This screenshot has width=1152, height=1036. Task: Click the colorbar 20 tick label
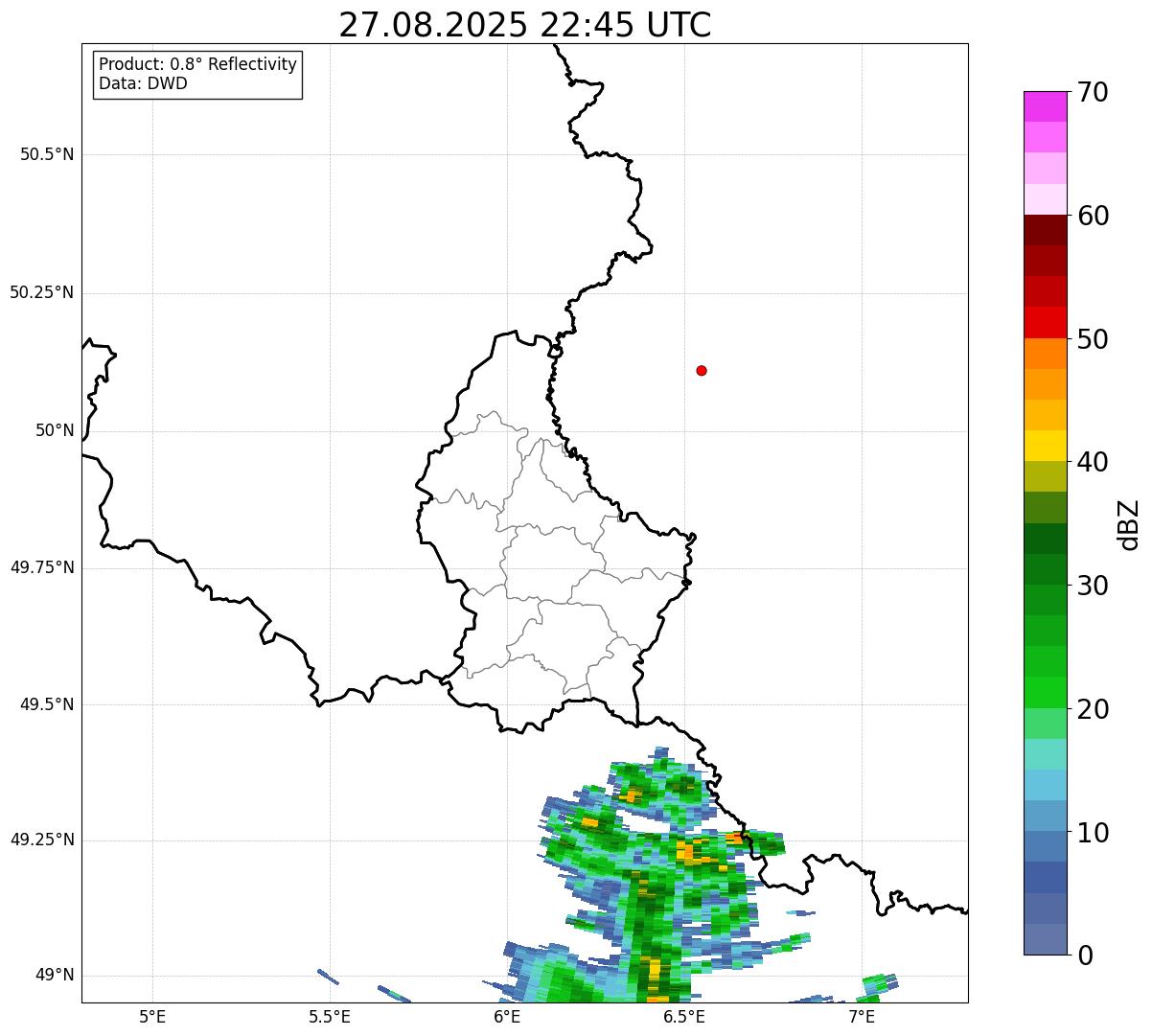[1093, 709]
